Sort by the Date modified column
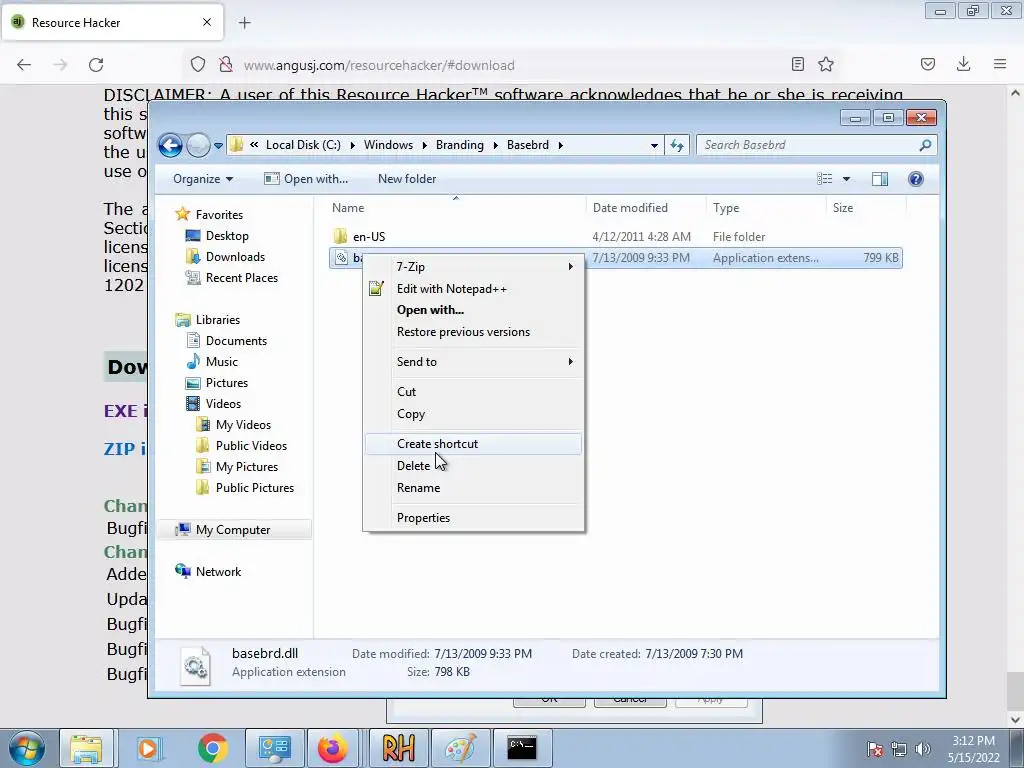Image resolution: width=1024 pixels, height=768 pixels. click(x=630, y=208)
